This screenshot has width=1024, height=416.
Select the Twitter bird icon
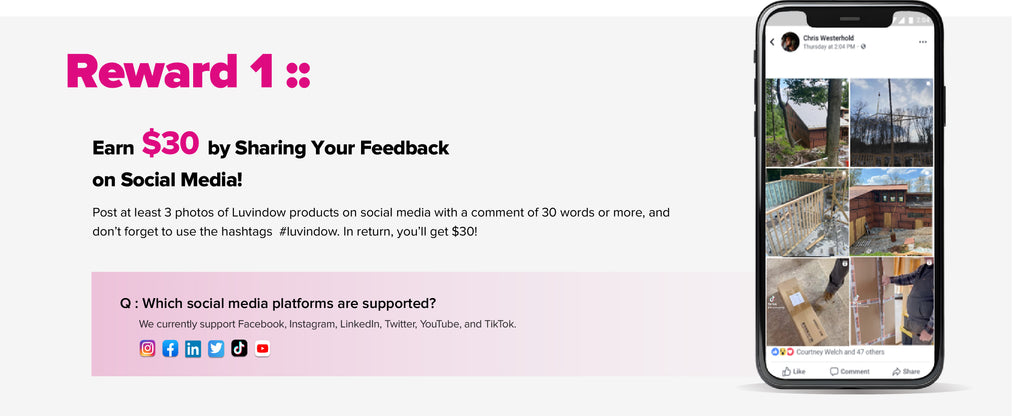[216, 349]
